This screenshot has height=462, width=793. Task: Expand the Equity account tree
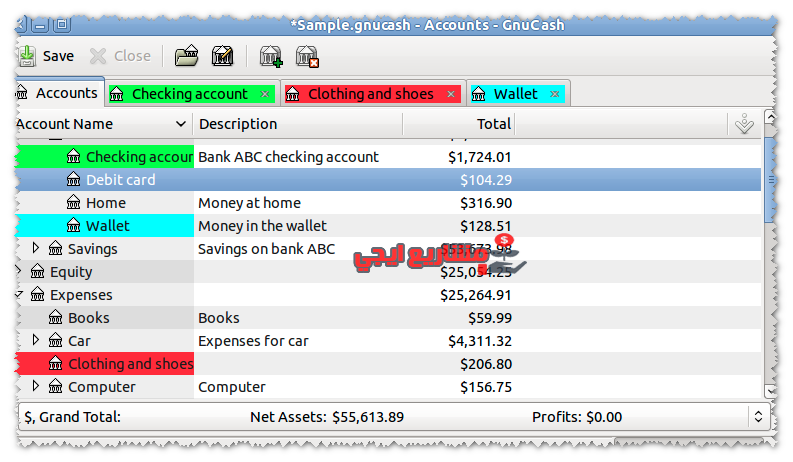[x=19, y=271]
